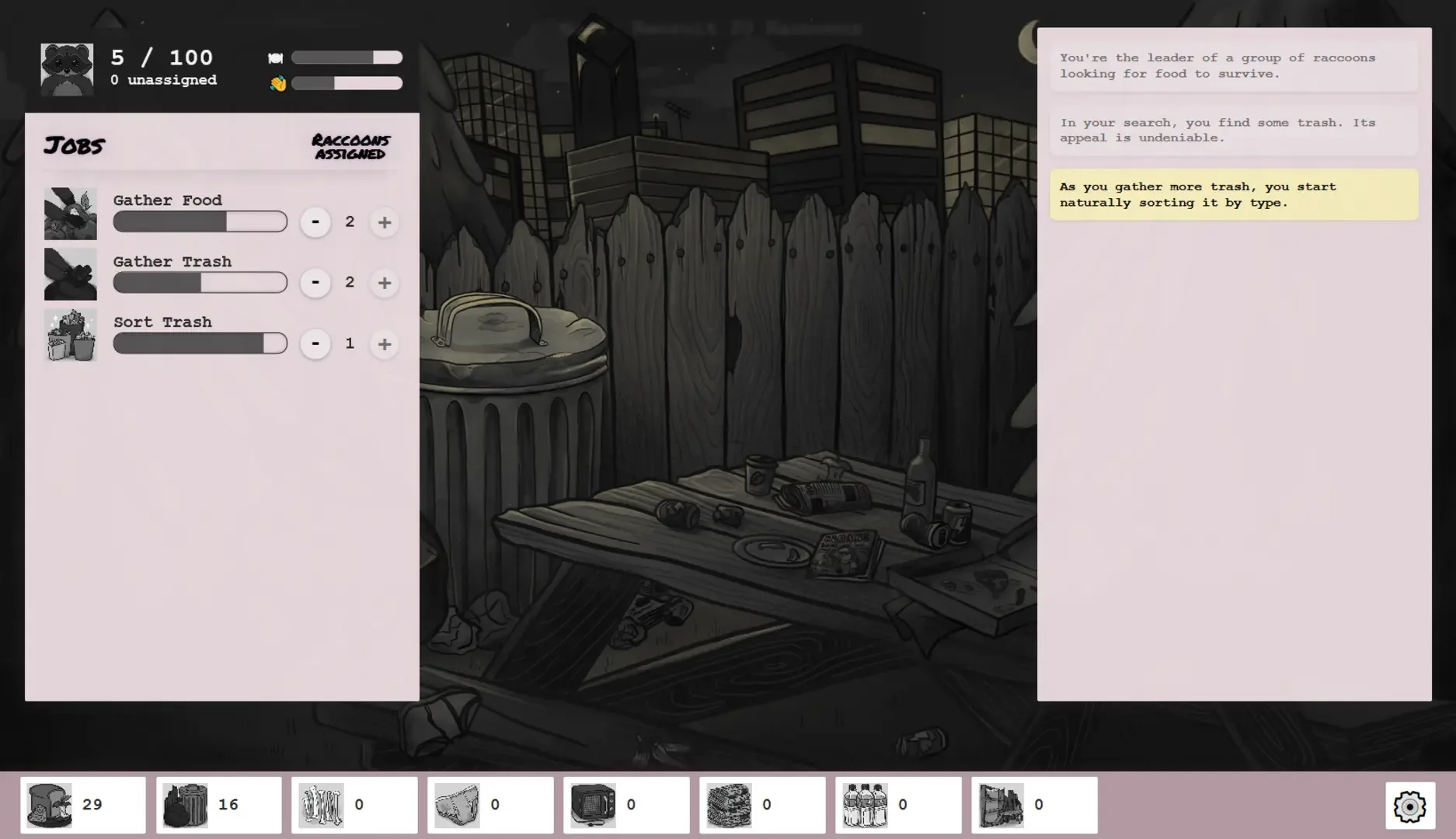Remove a raccoon from Gather Food
Image resolution: width=1456 pixels, height=839 pixels.
[315, 222]
